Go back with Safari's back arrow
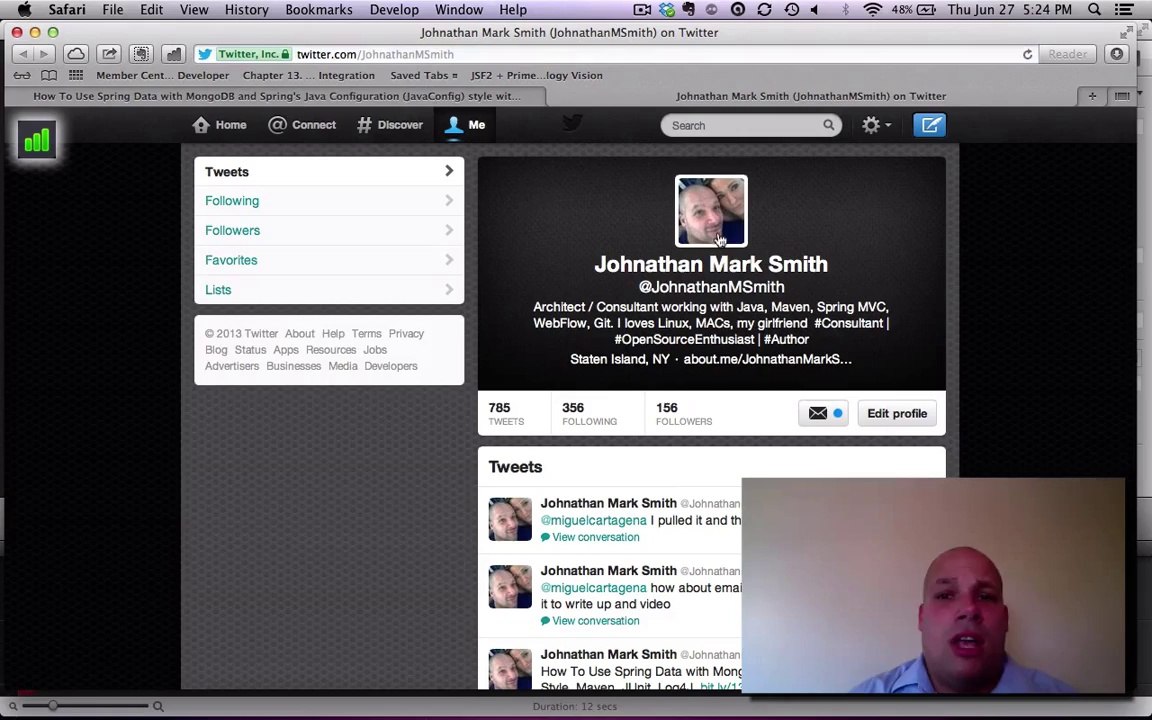 pyautogui.click(x=23, y=54)
